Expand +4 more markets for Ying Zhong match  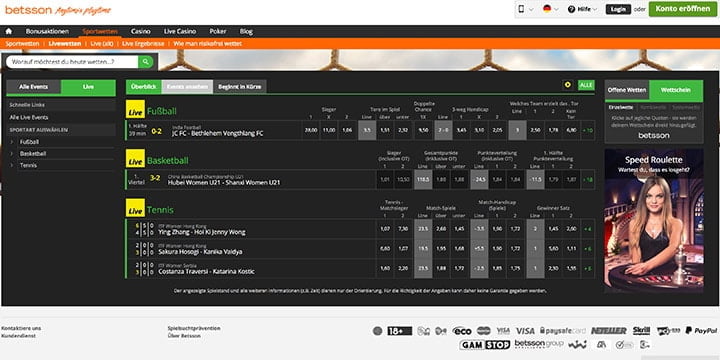pos(587,229)
